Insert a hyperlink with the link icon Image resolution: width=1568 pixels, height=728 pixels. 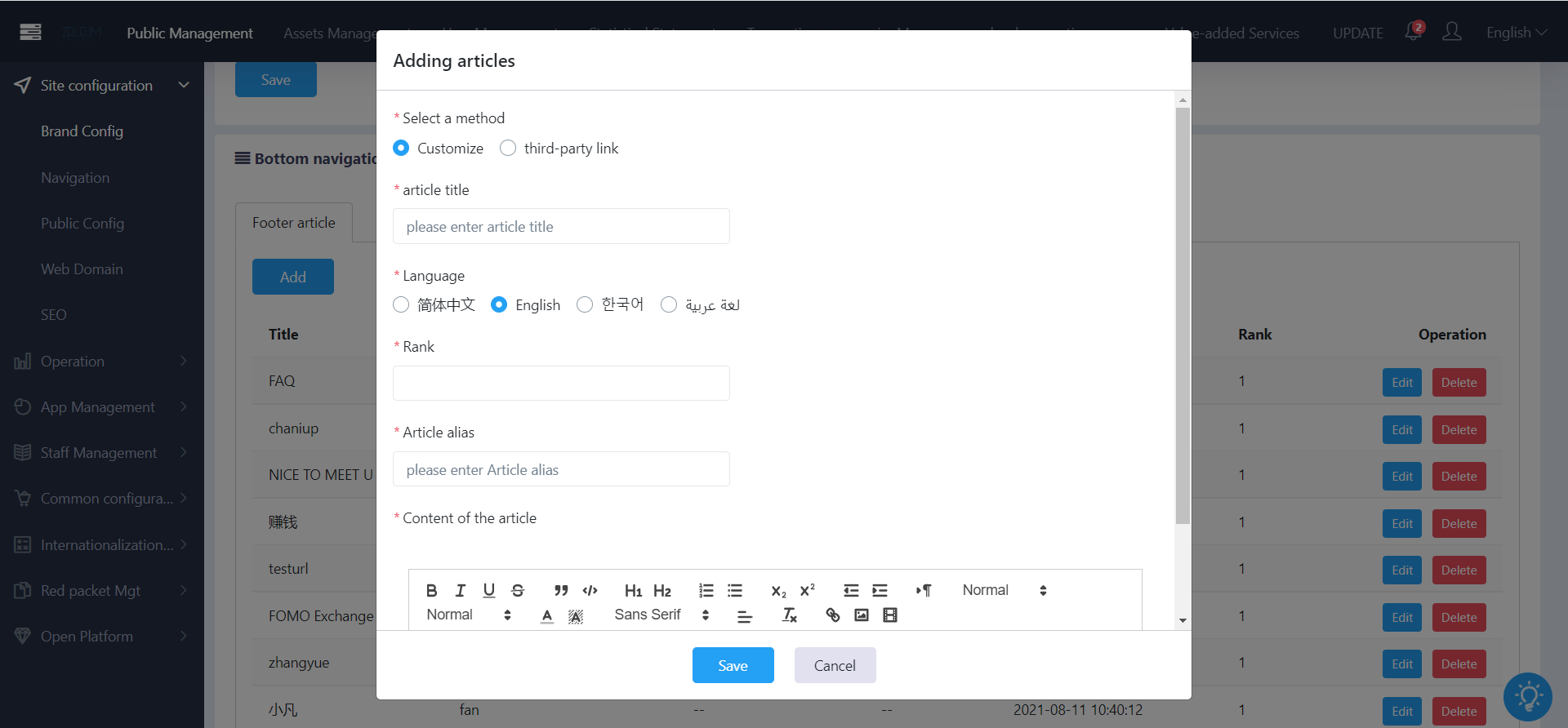pos(832,615)
